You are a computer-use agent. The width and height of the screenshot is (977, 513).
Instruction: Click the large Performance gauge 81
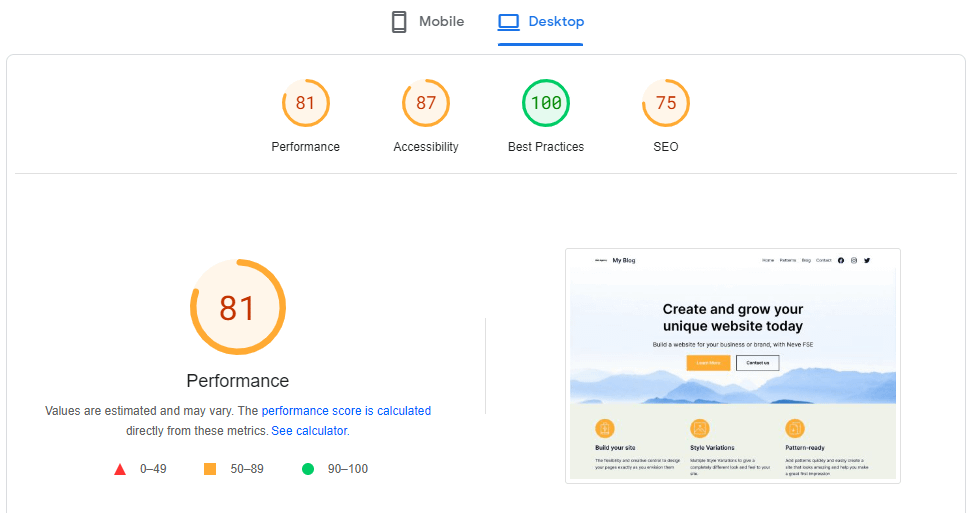(x=237, y=307)
